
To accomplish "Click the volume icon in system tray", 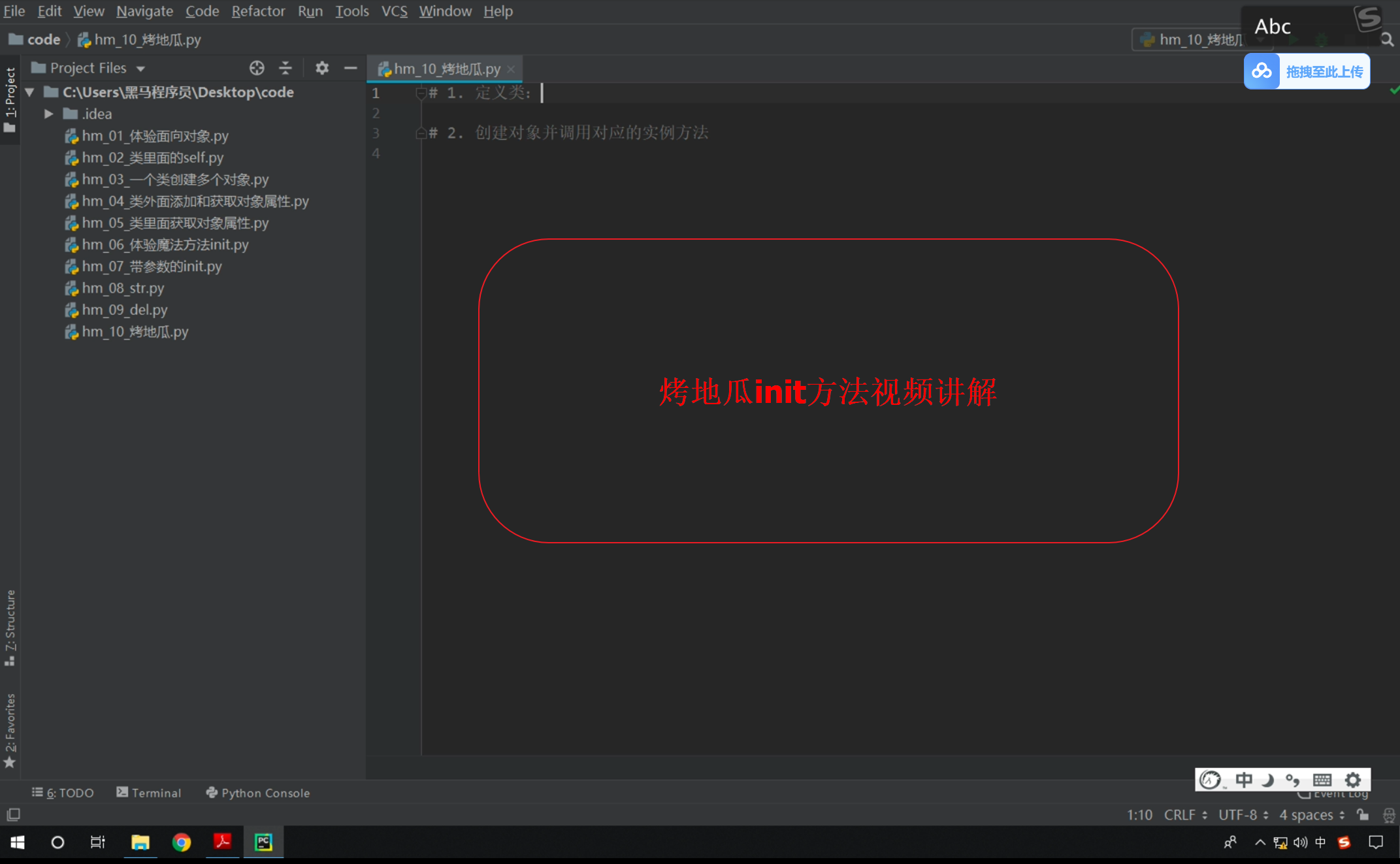I will point(1300,842).
